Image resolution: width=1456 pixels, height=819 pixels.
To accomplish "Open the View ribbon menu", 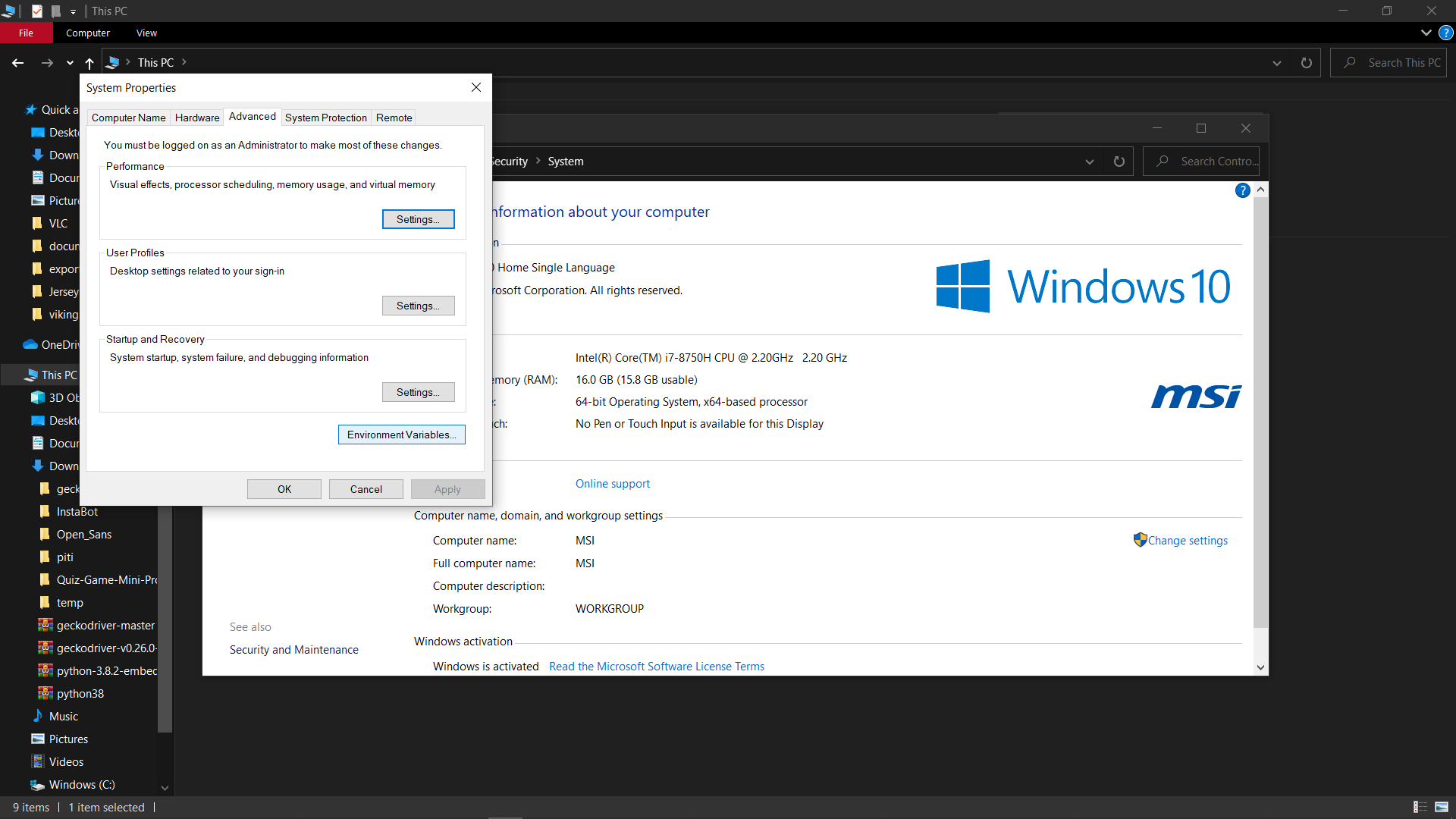I will 146,33.
